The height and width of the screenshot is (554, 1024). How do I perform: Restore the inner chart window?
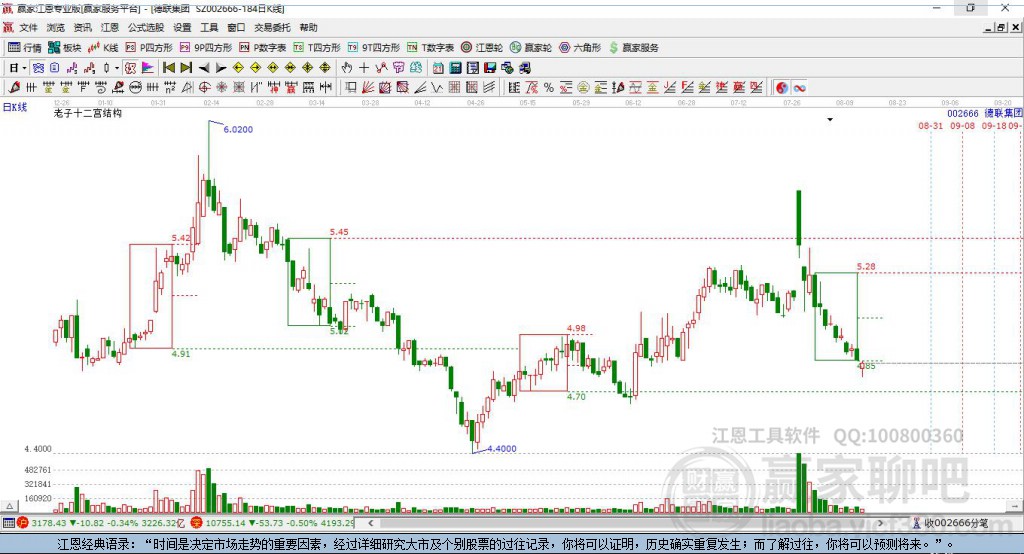1001,27
